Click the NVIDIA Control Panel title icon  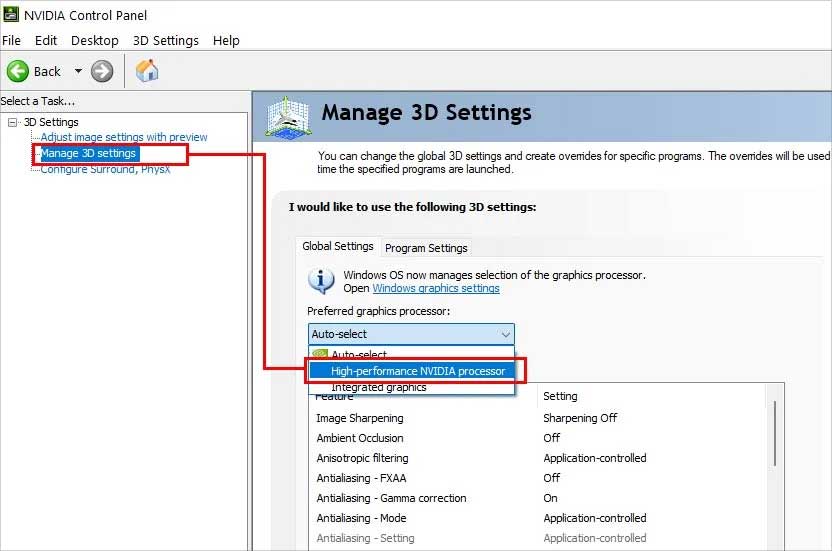point(10,14)
